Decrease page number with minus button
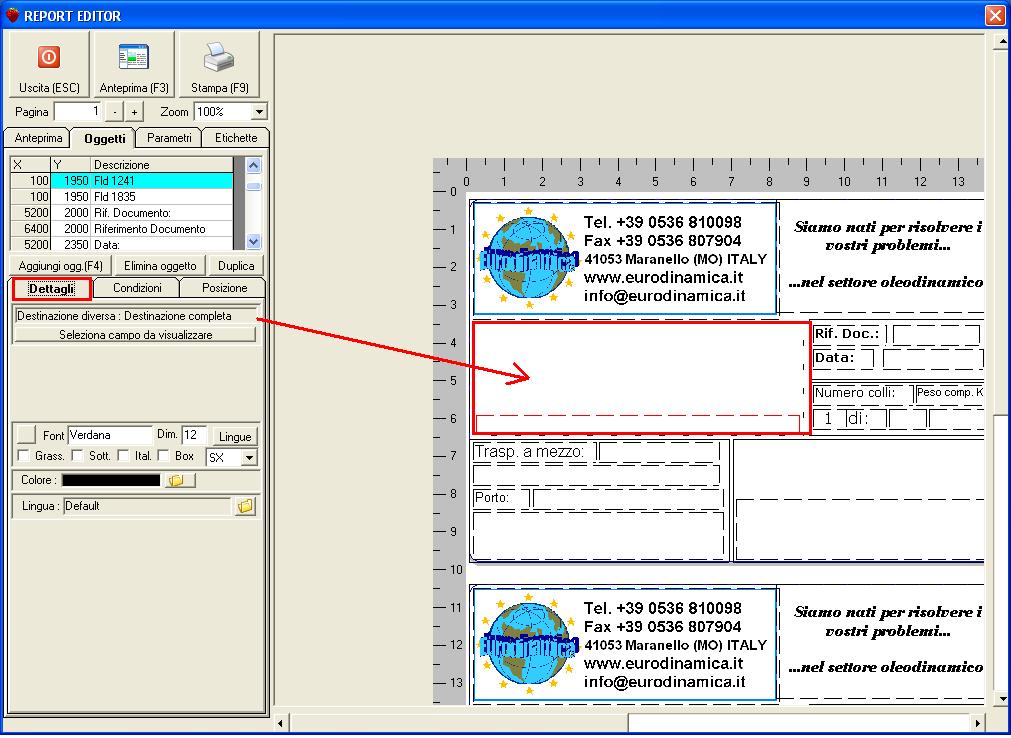The width and height of the screenshot is (1011, 738). 114,112
